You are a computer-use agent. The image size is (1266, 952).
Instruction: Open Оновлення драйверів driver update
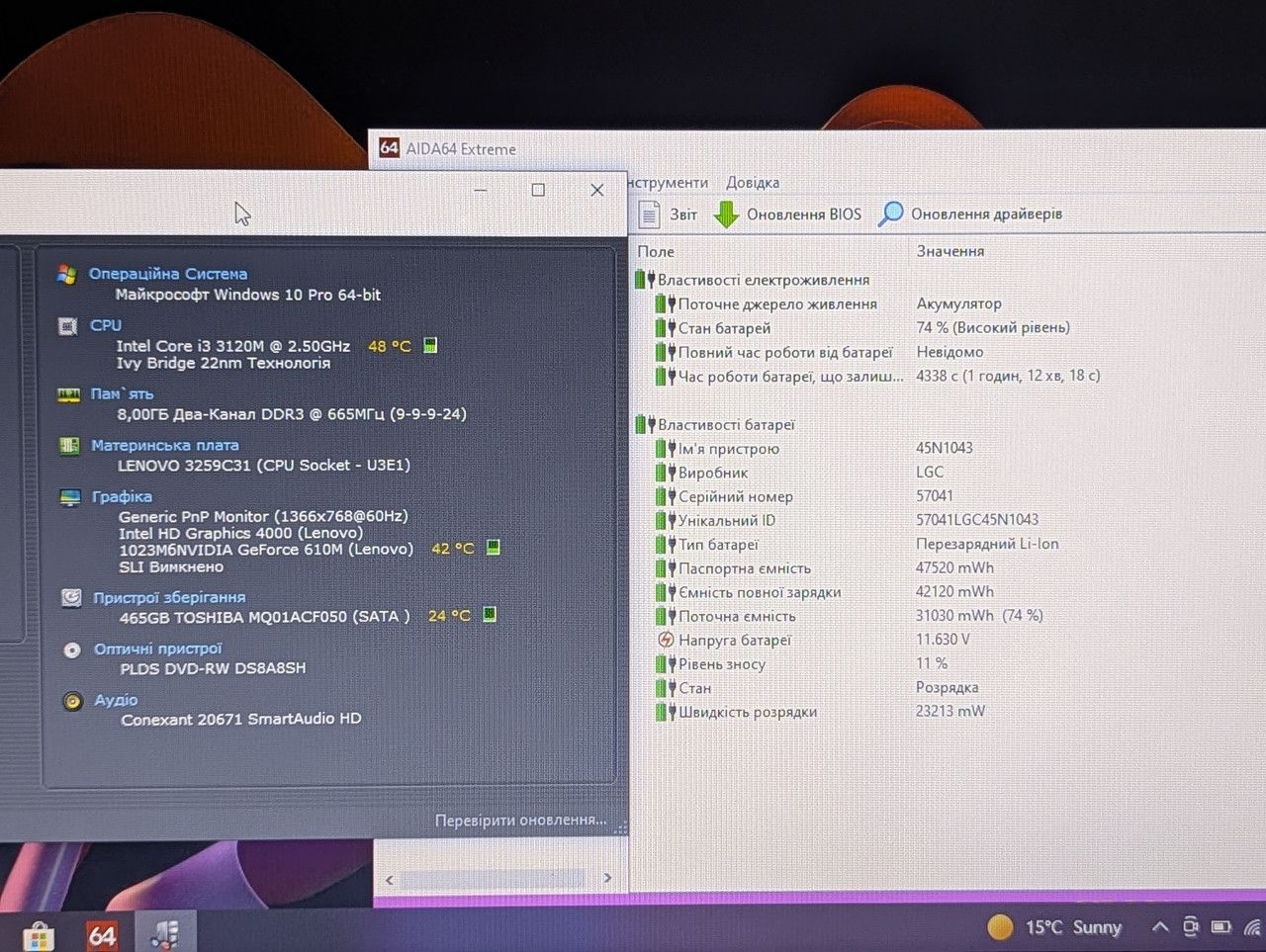[x=970, y=214]
